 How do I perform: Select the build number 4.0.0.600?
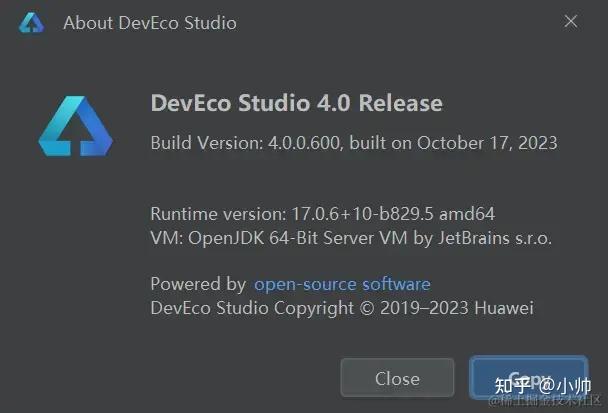(x=305, y=142)
